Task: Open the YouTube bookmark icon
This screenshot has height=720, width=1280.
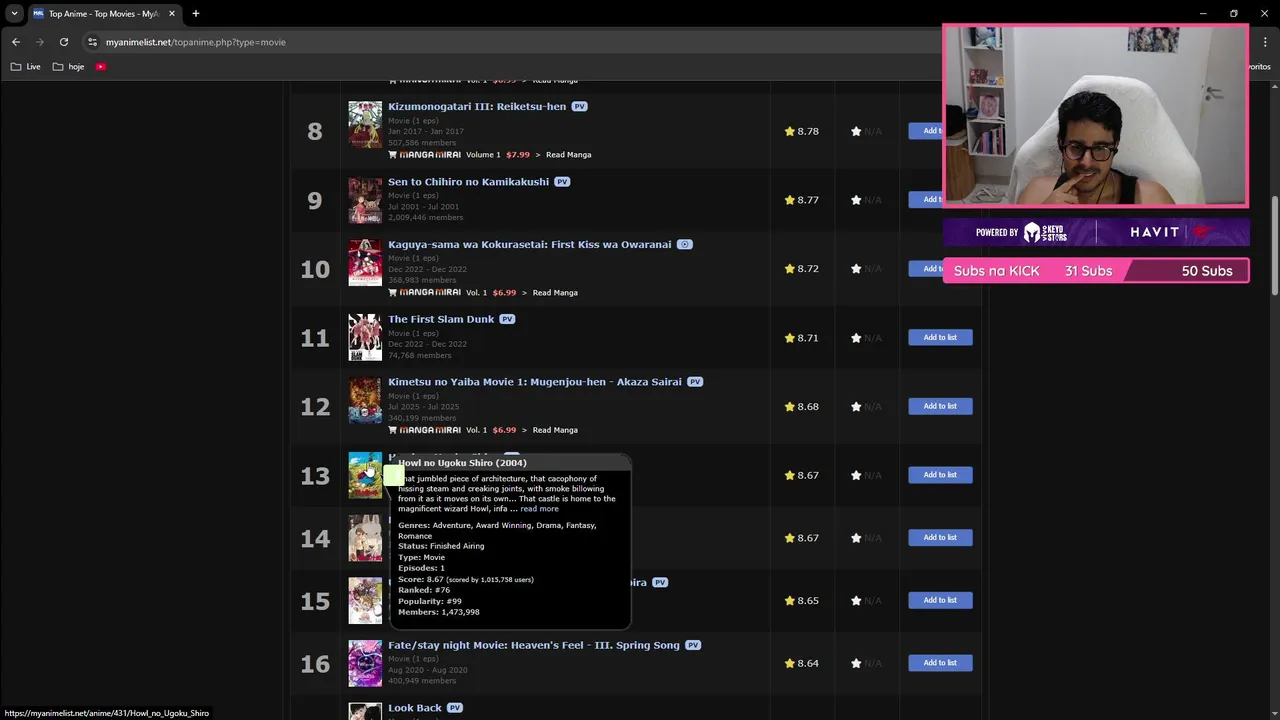Action: tap(101, 67)
